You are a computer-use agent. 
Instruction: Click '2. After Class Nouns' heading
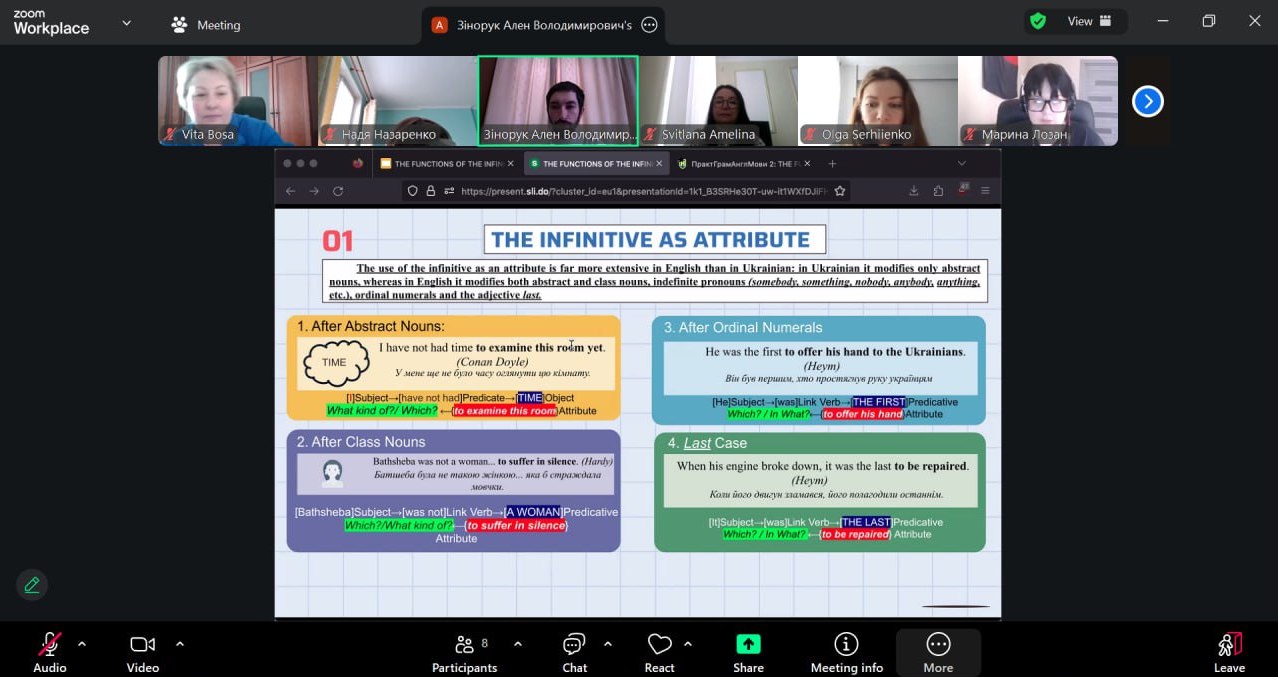tap(361, 442)
